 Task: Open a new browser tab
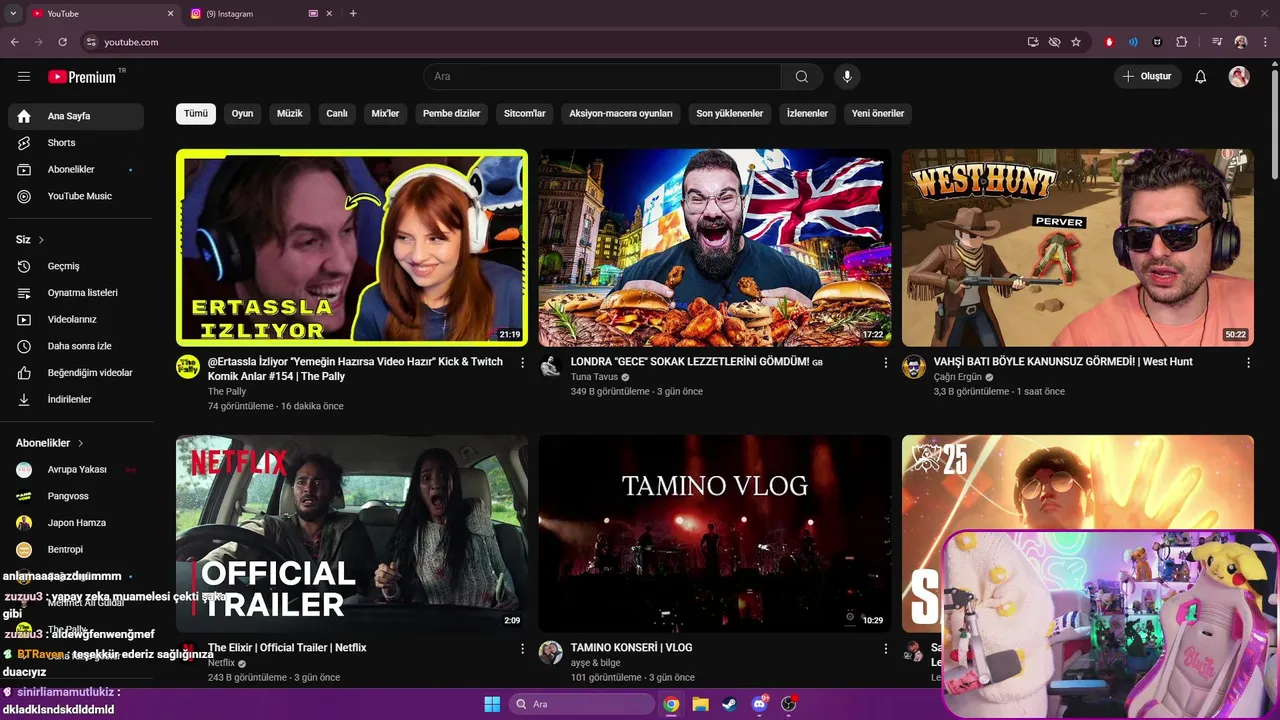click(x=353, y=14)
